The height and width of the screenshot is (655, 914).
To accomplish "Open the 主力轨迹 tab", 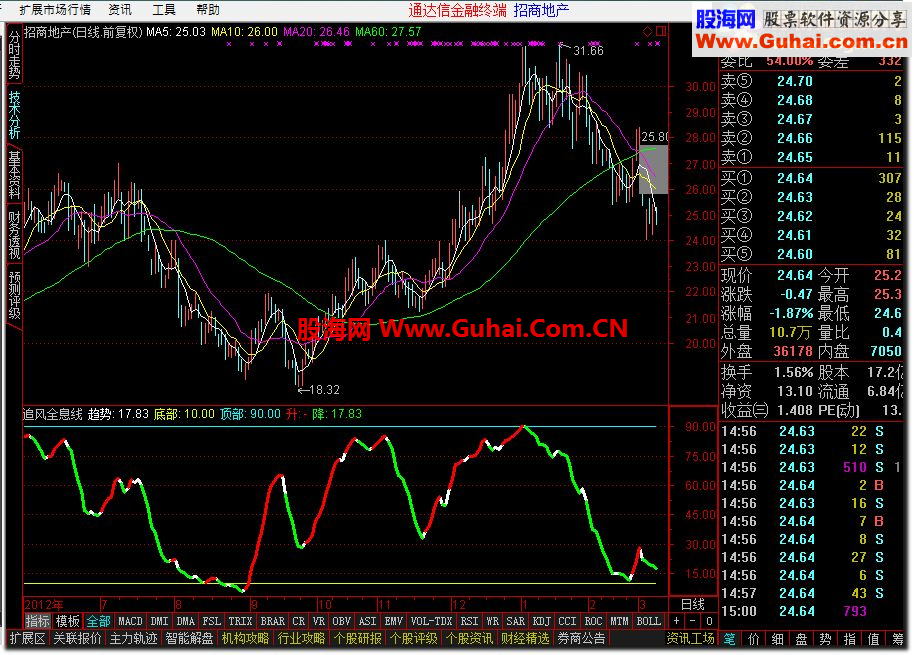I will pos(133,639).
